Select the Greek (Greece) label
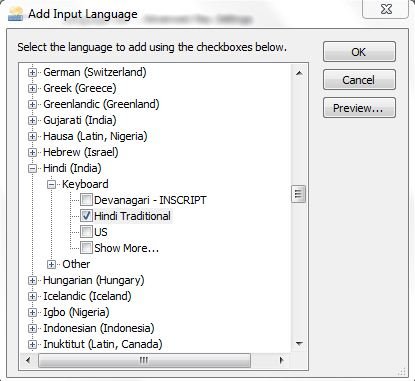The width and height of the screenshot is (415, 381). pos(80,88)
